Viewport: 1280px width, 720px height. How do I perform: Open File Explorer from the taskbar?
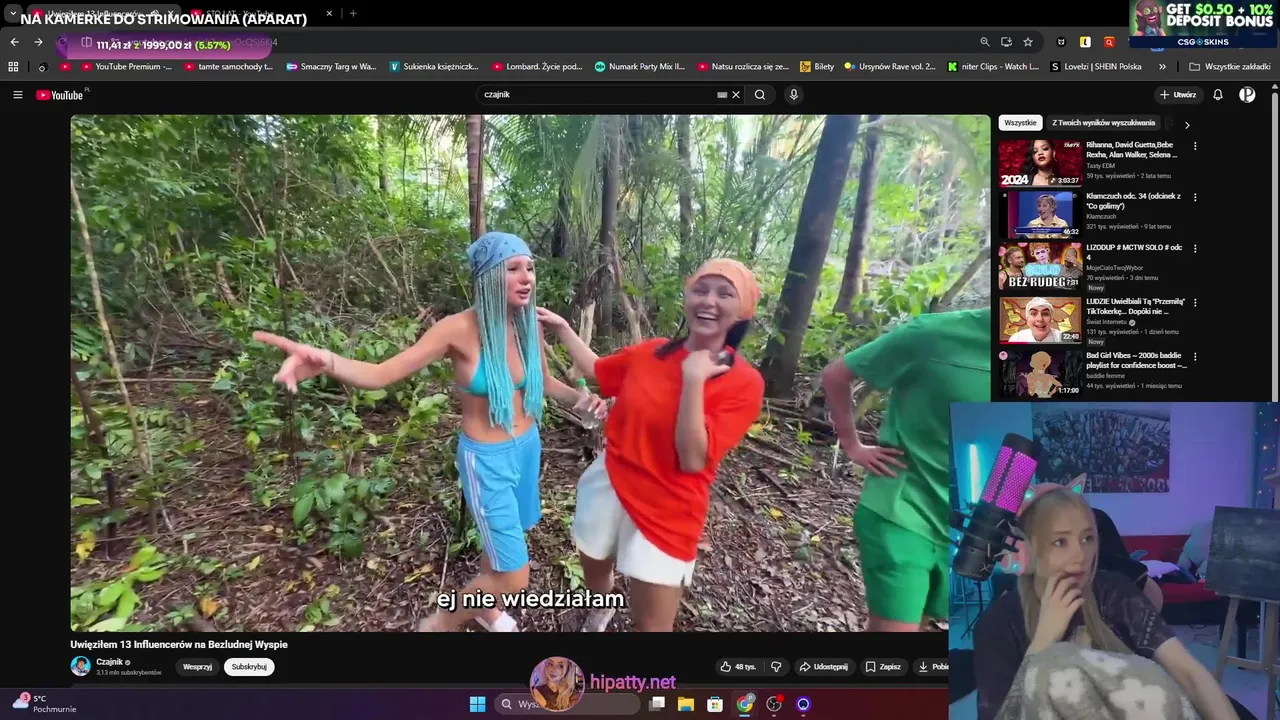pyautogui.click(x=686, y=704)
